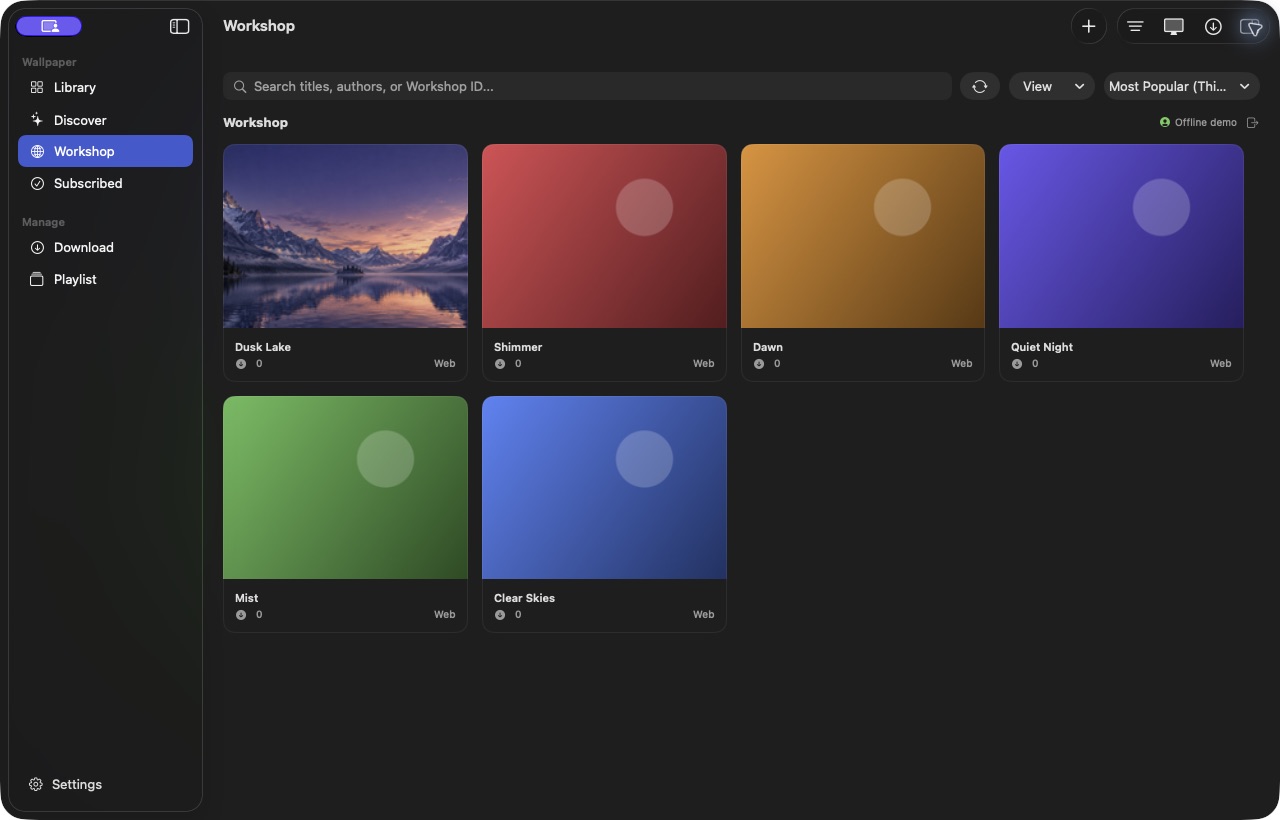Open Settings at sidebar bottom

click(x=66, y=784)
